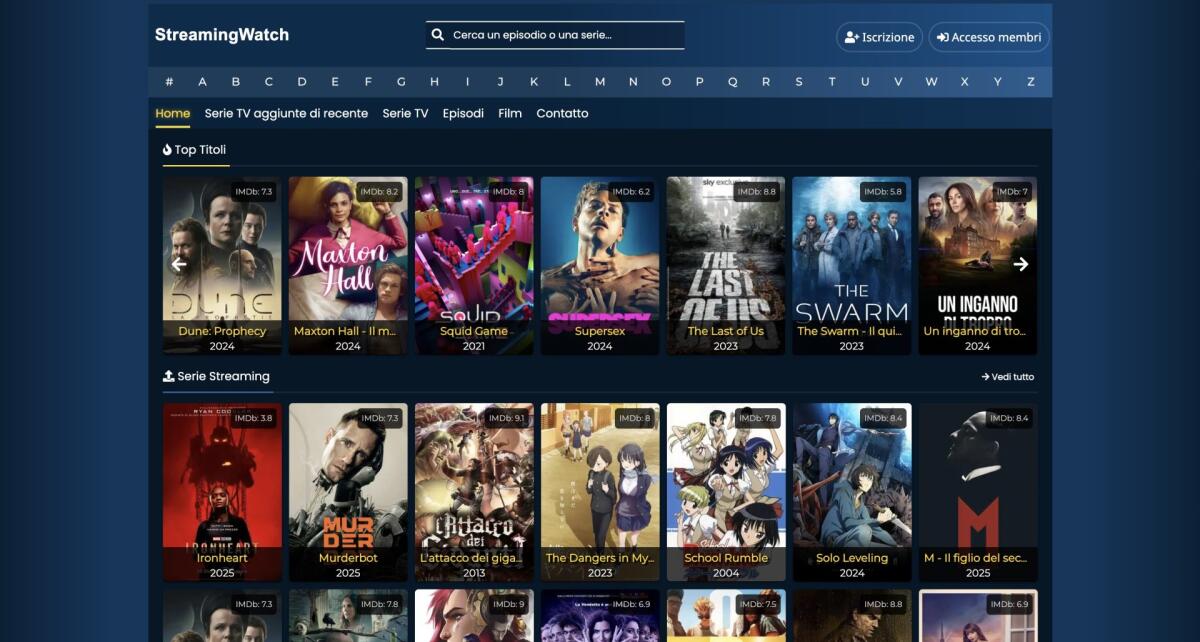The width and height of the screenshot is (1200, 642).
Task: Open the Episodi section
Action: (463, 113)
